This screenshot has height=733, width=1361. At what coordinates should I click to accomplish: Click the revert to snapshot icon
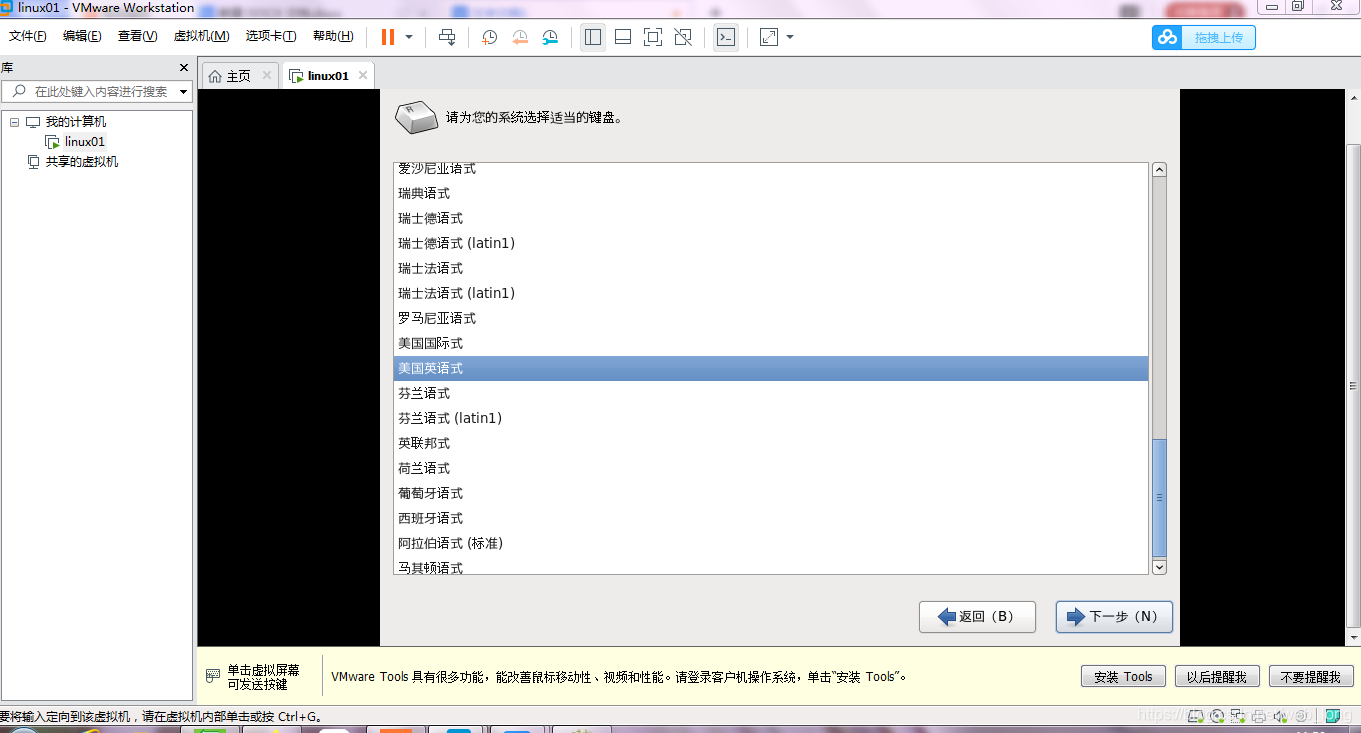(520, 37)
